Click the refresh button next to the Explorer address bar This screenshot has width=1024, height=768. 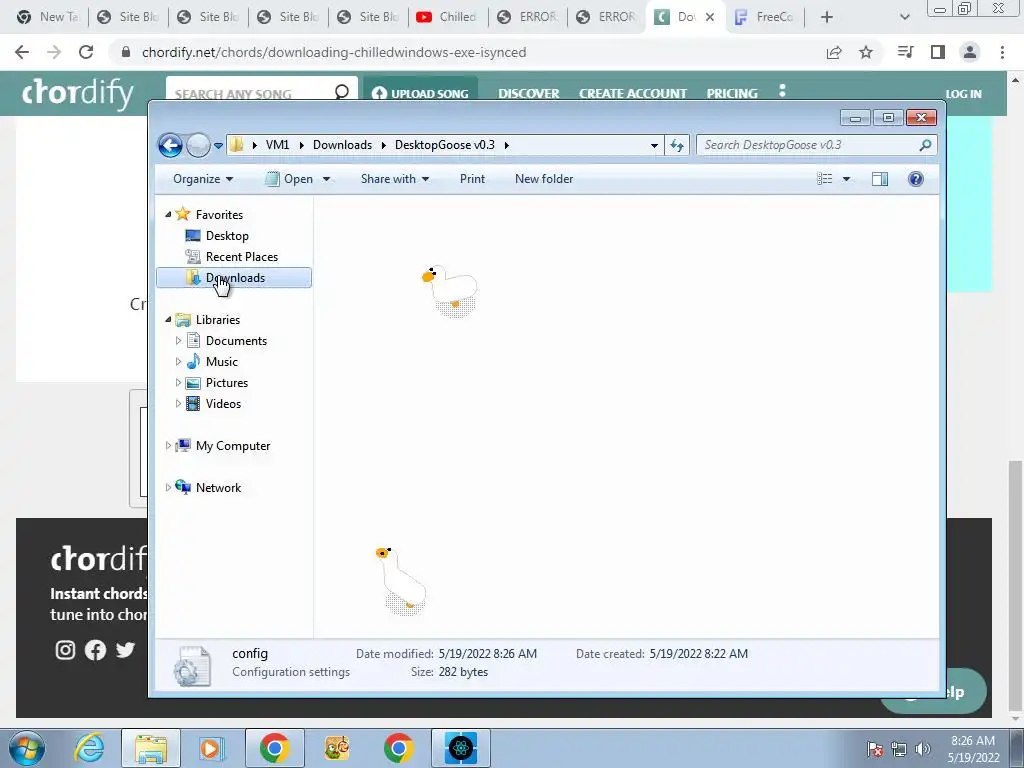(x=677, y=145)
